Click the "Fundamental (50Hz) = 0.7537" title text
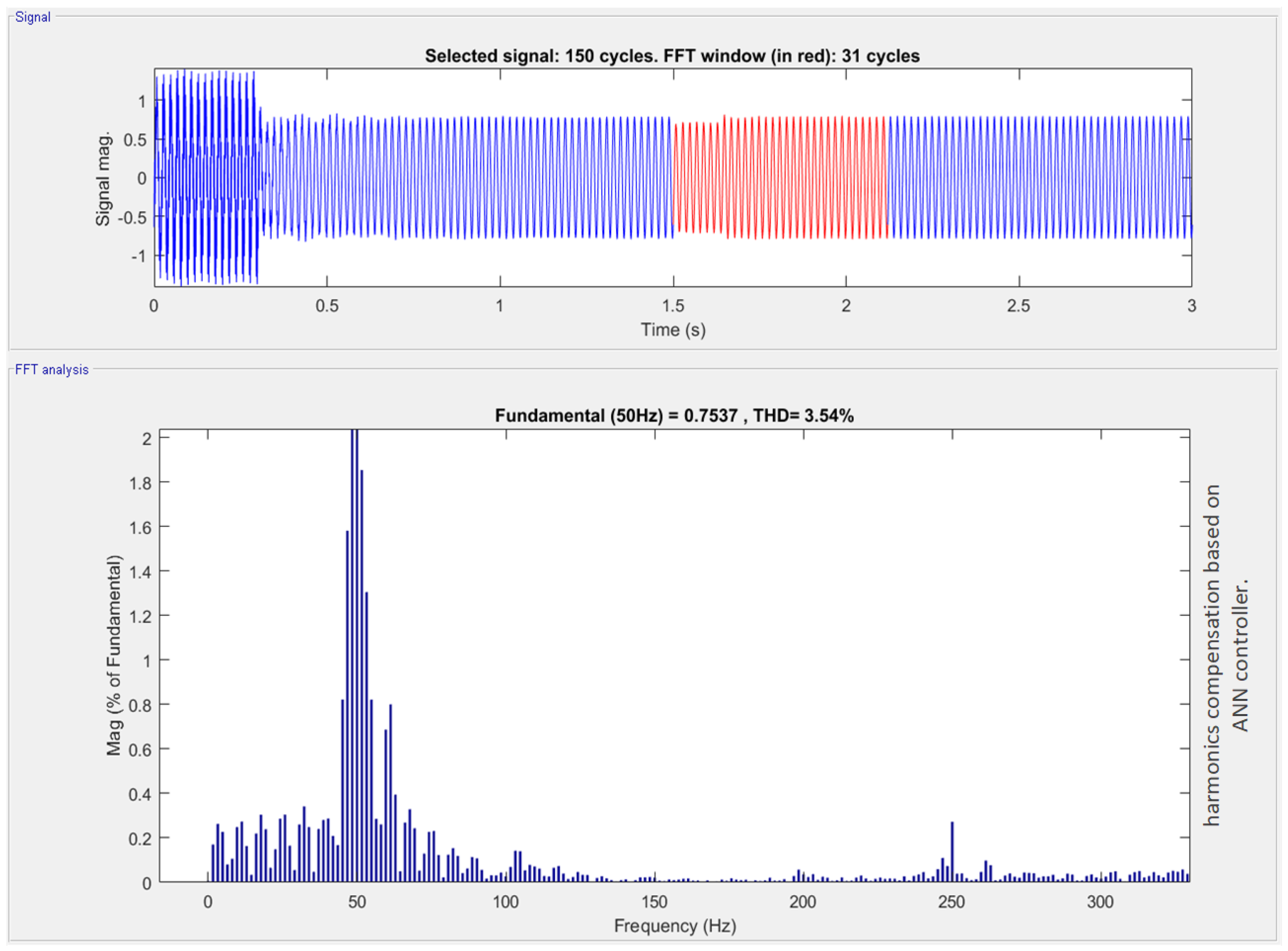Image resolution: width=1288 pixels, height=951 pixels. point(616,416)
